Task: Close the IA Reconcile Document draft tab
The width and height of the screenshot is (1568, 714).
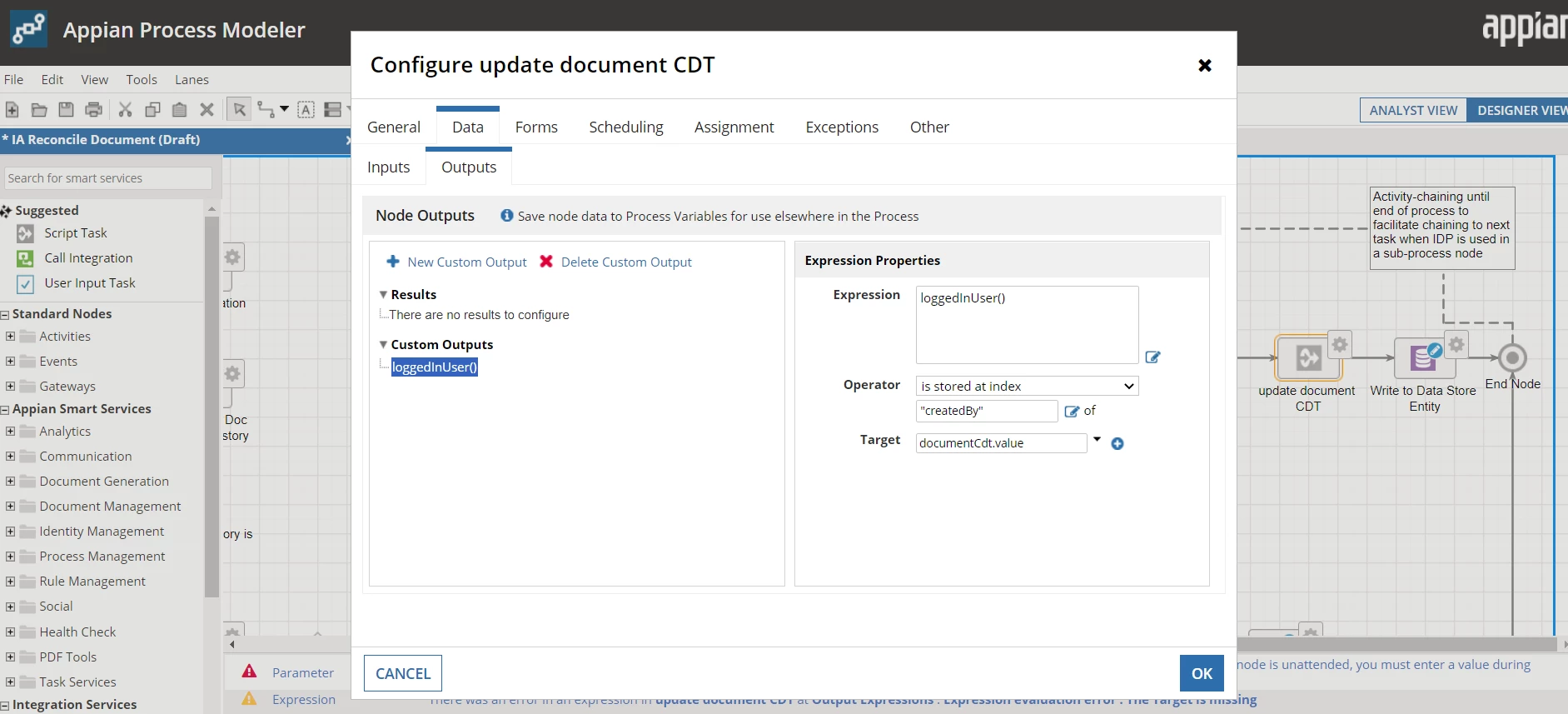Action: 349,140
